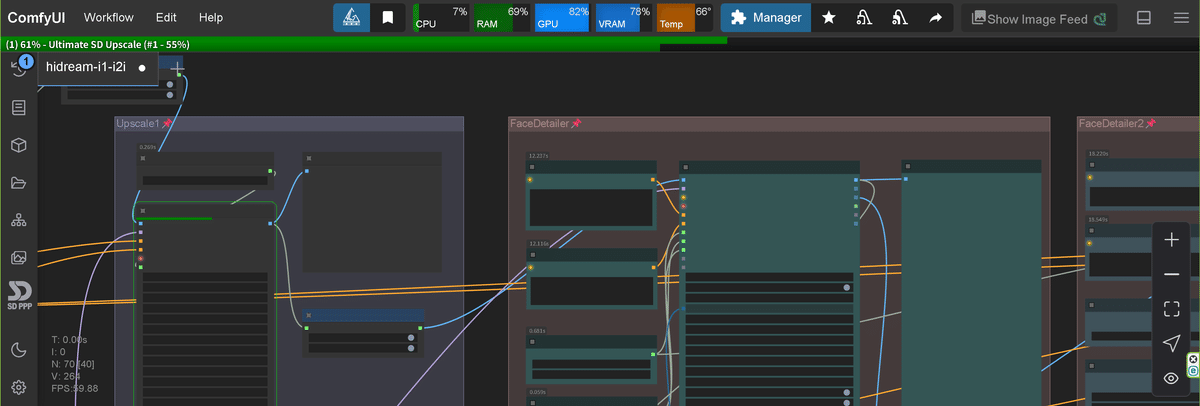Click Show Image Feed button
The image size is (1200, 406).
tap(1039, 18)
